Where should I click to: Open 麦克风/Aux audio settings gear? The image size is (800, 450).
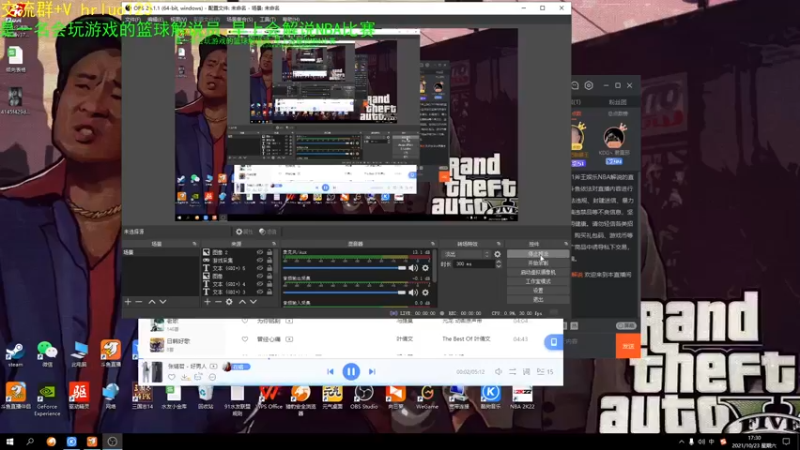point(426,268)
